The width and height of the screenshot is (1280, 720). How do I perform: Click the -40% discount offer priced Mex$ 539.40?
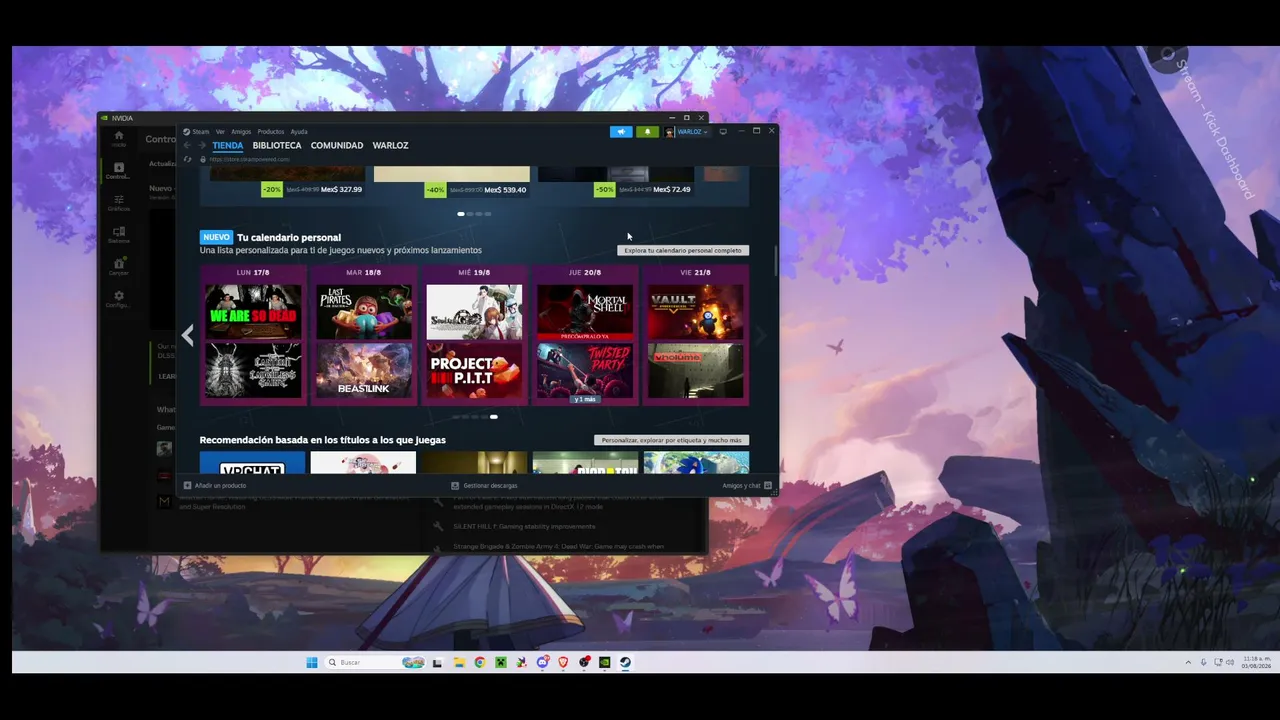tap(476, 189)
